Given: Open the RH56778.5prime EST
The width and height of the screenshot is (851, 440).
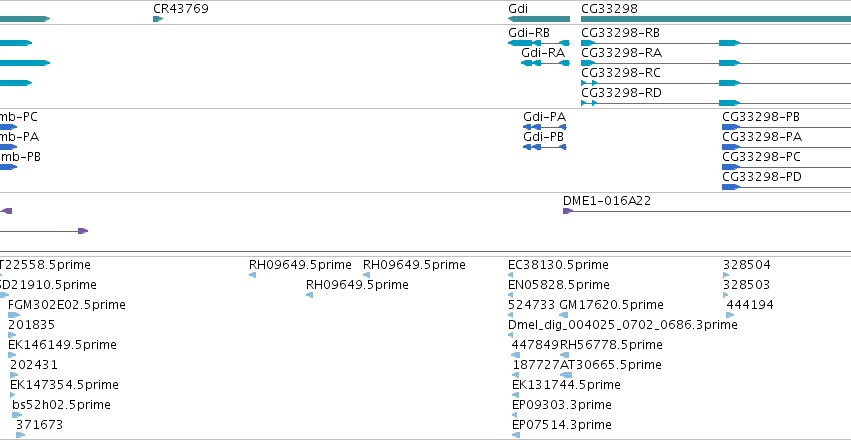Looking at the screenshot, I should 611,345.
